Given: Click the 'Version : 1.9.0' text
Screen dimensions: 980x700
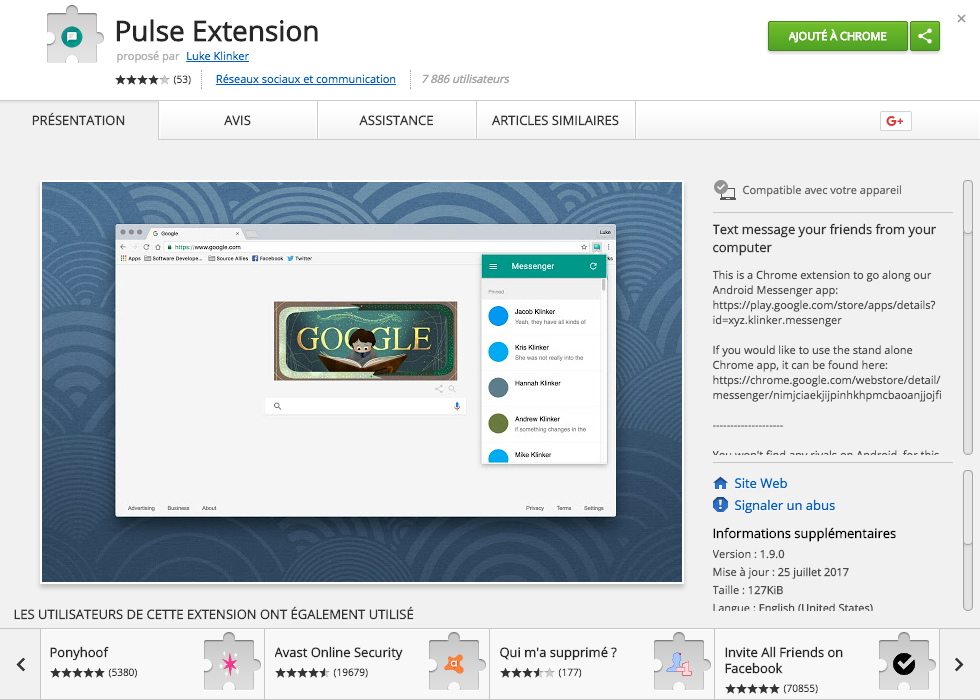Looking at the screenshot, I should coord(748,554).
